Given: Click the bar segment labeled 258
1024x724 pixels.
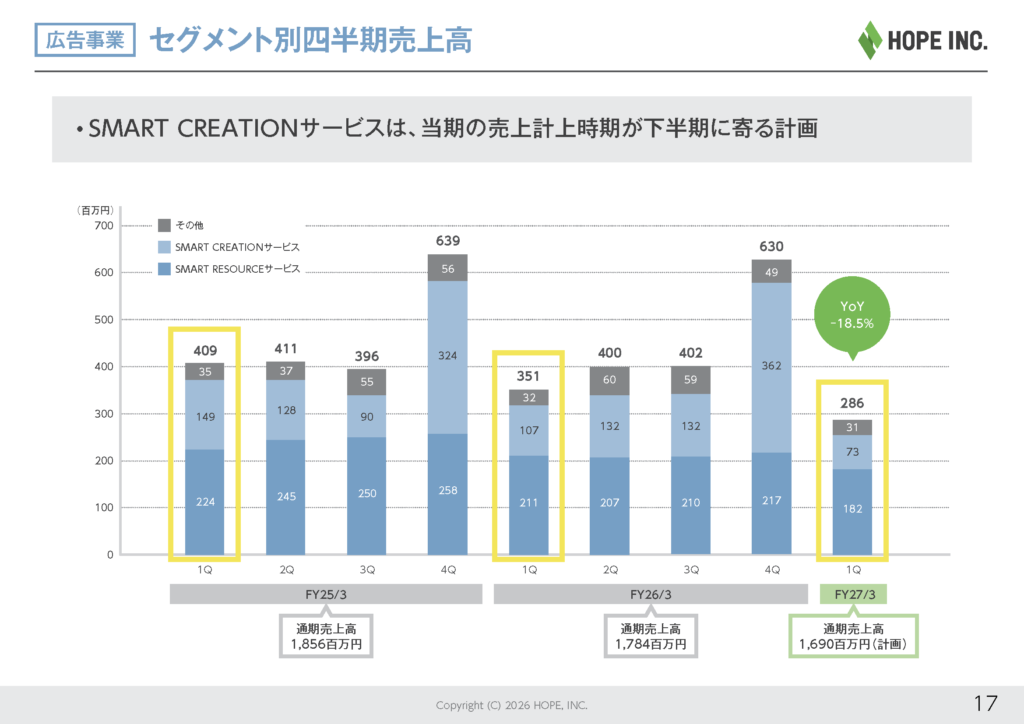Looking at the screenshot, I should pos(447,494).
